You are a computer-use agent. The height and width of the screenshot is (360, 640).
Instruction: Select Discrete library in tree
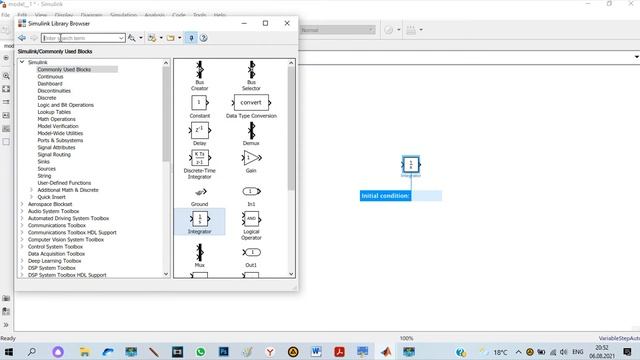coord(47,98)
